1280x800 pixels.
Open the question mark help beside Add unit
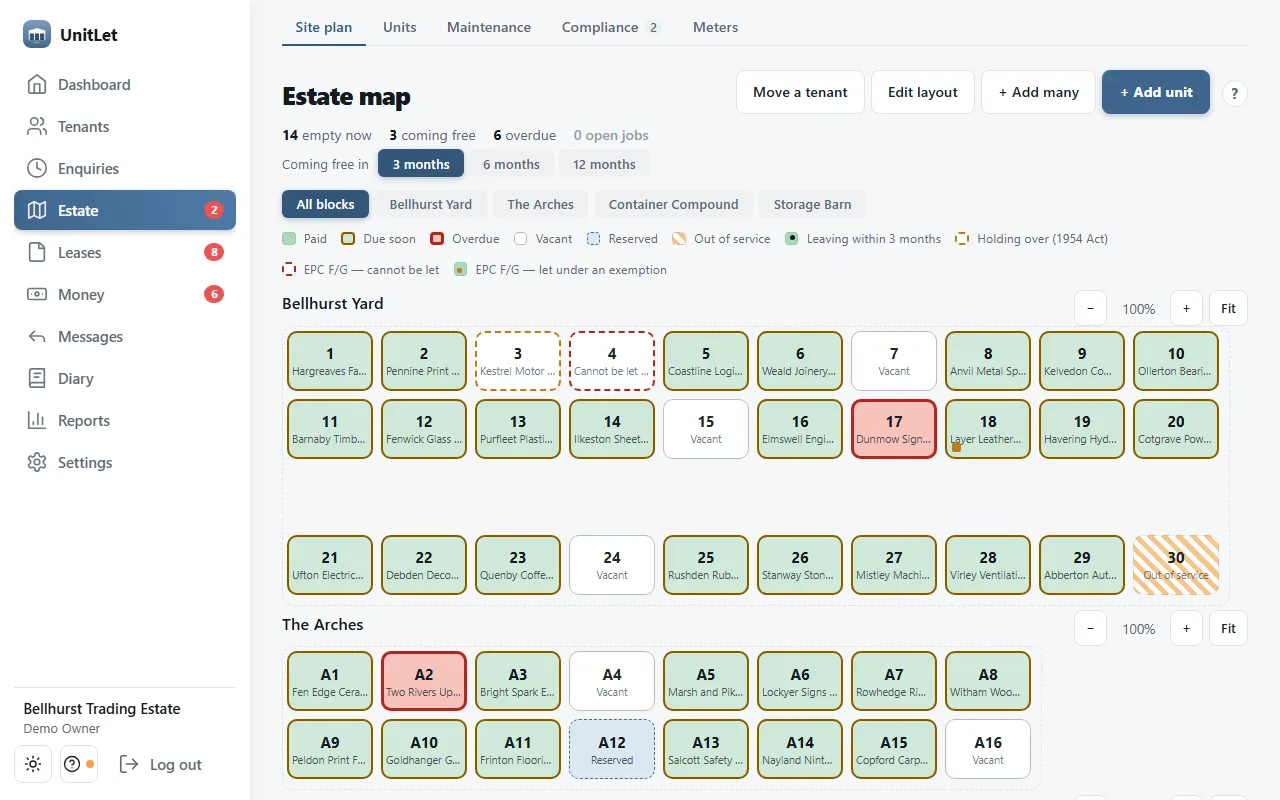1235,93
